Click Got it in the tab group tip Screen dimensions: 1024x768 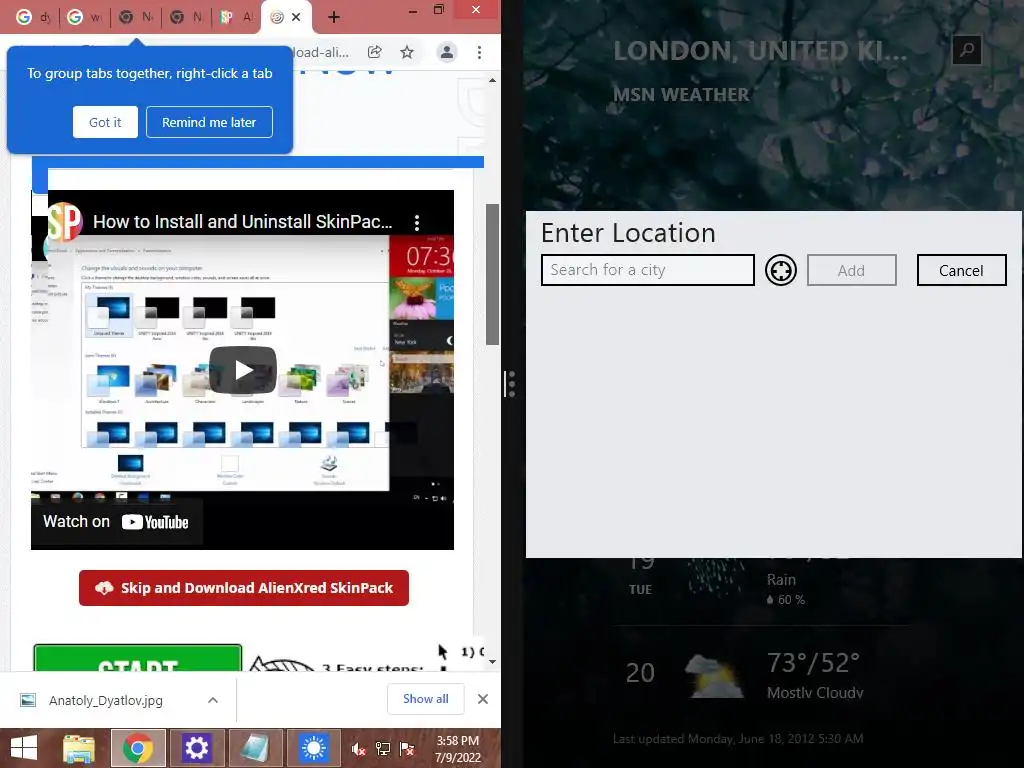(105, 122)
